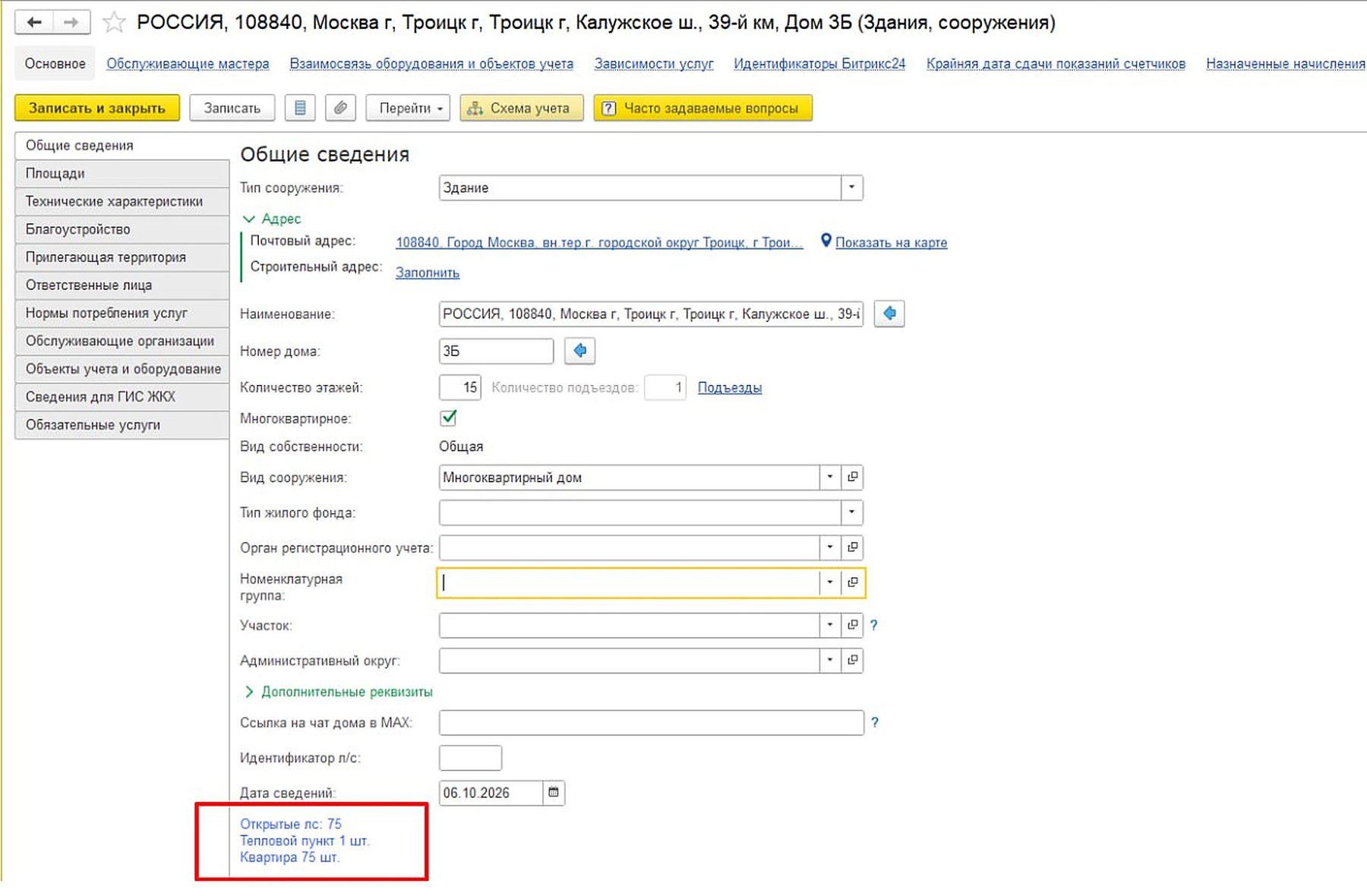The image size is (1367, 896).
Task: Click the back navigation arrow
Action: tap(34, 22)
